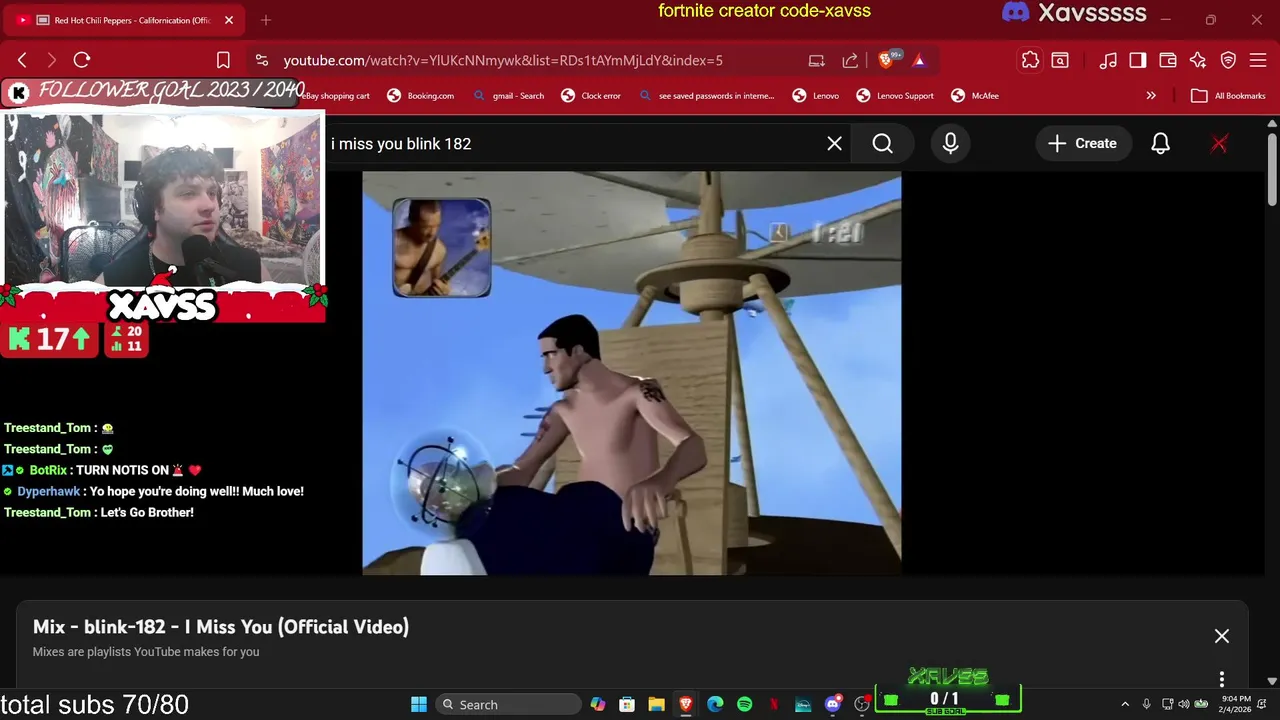Viewport: 1280px width, 720px height.
Task: Open Brave VPN shield icon
Action: tap(1228, 60)
